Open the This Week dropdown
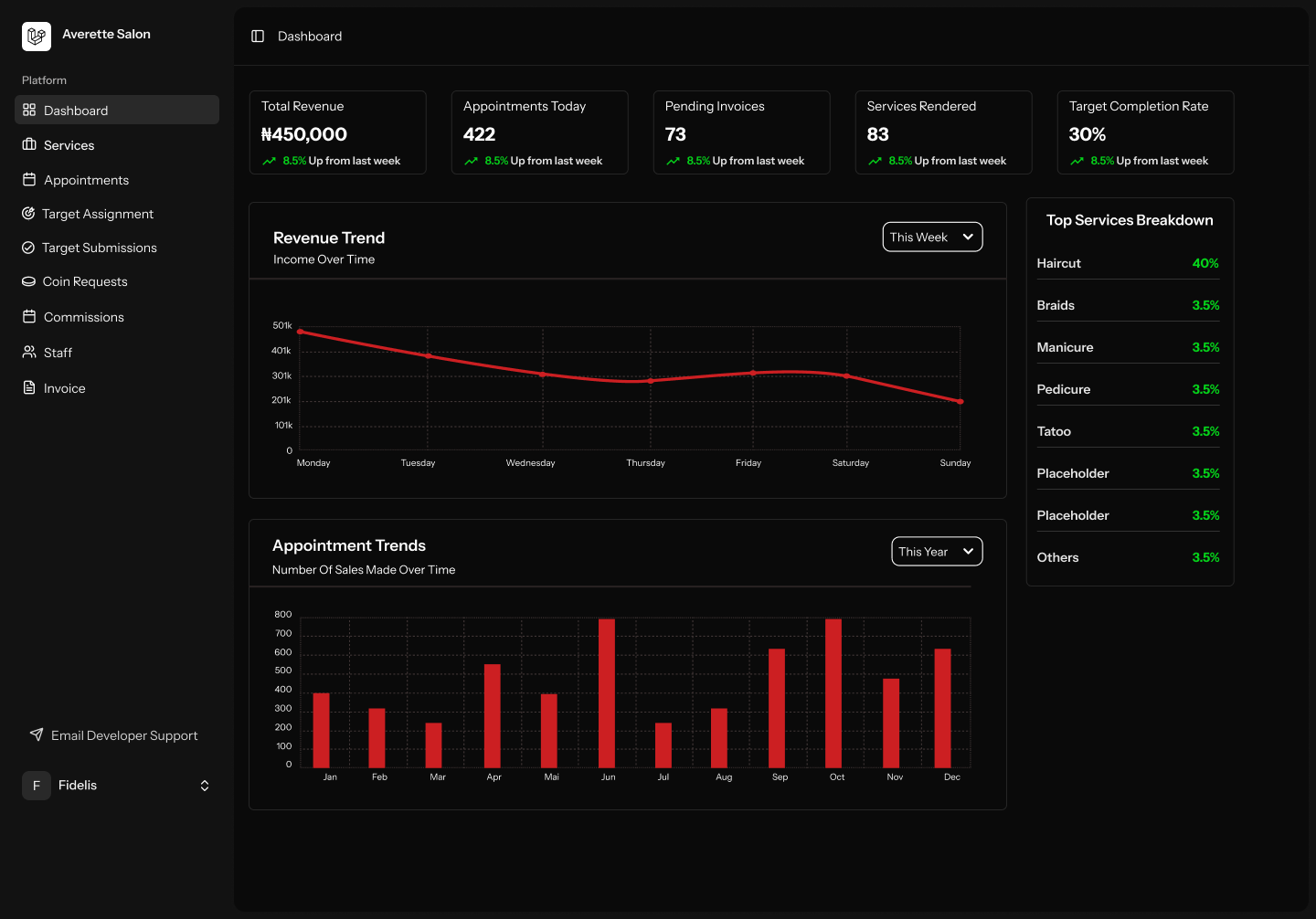1316x919 pixels. coord(932,237)
